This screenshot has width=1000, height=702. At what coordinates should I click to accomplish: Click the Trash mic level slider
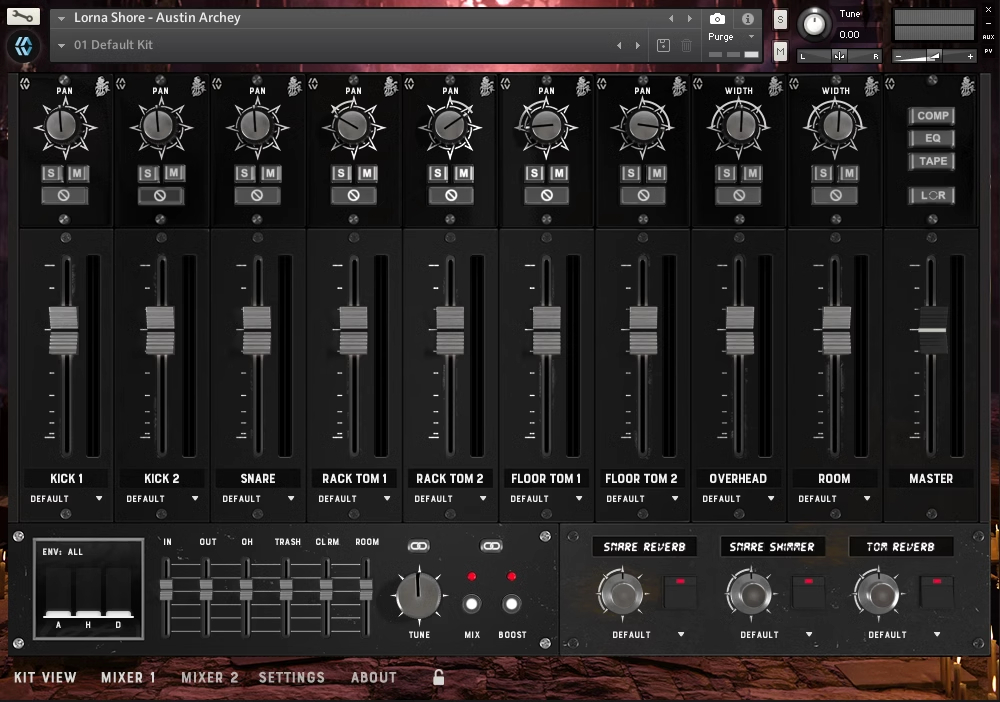click(x=286, y=590)
